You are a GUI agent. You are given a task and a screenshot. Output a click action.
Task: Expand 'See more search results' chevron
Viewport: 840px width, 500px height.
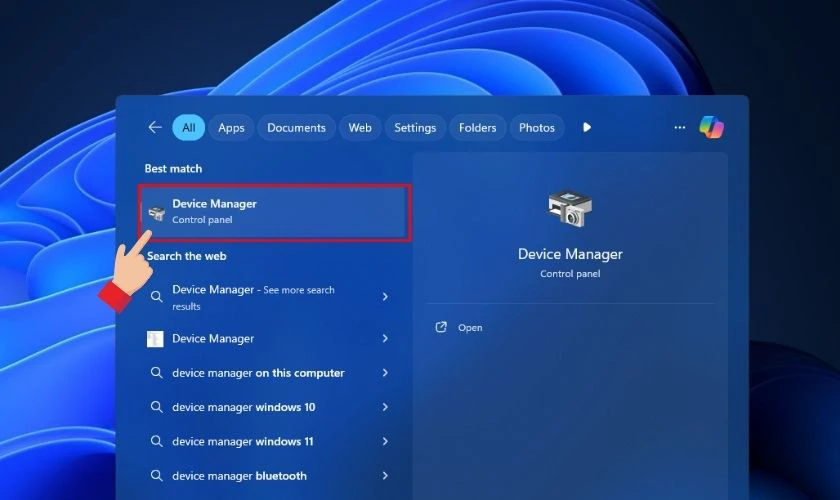pos(385,296)
